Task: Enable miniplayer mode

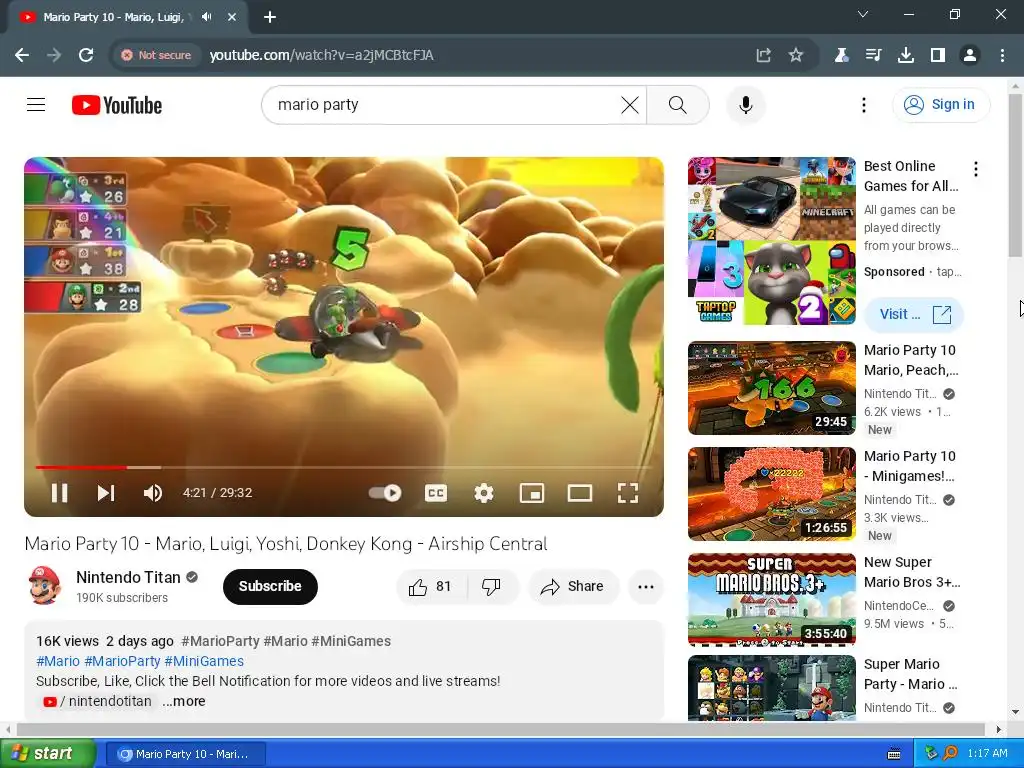Action: click(x=532, y=493)
